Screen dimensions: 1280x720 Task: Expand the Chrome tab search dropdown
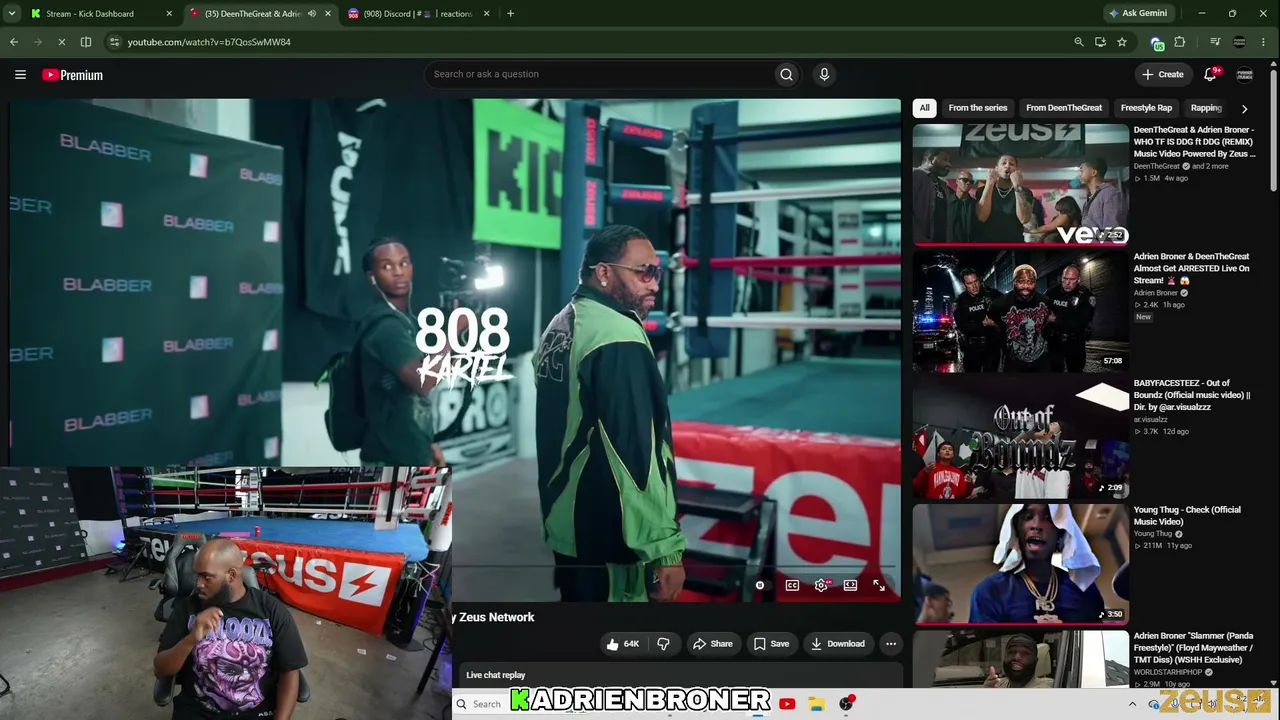point(12,14)
